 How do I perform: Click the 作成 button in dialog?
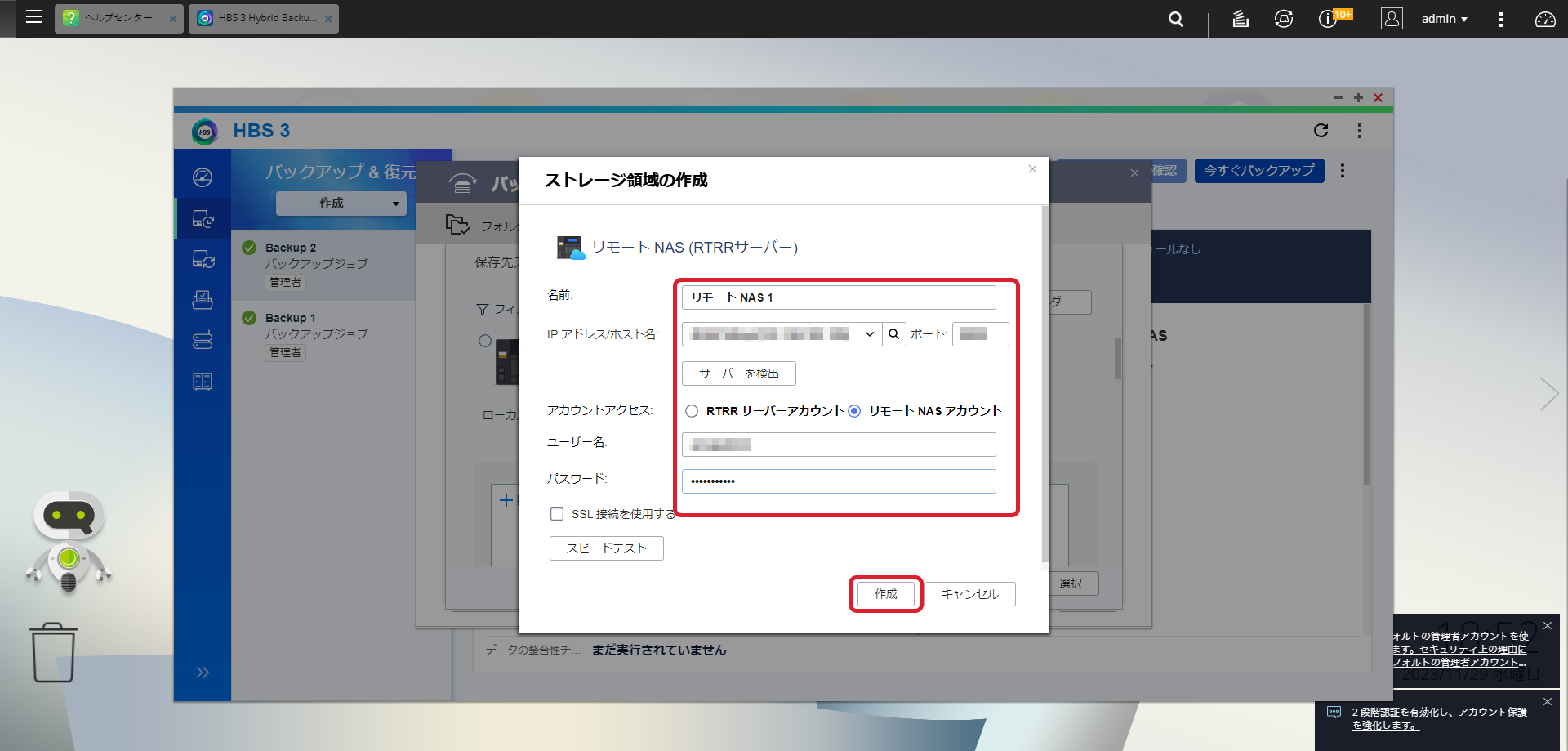[x=886, y=594]
